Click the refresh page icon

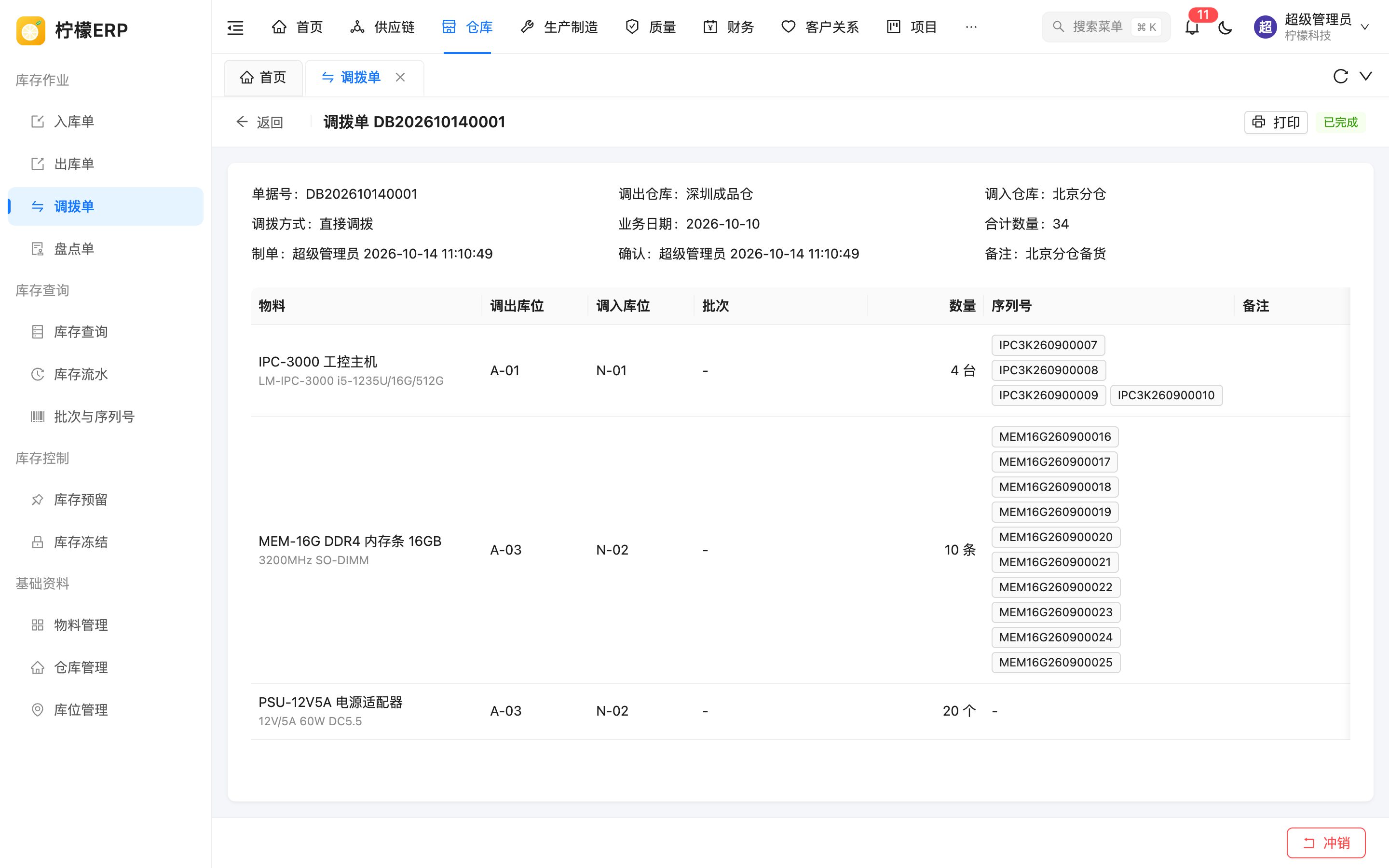pos(1340,76)
